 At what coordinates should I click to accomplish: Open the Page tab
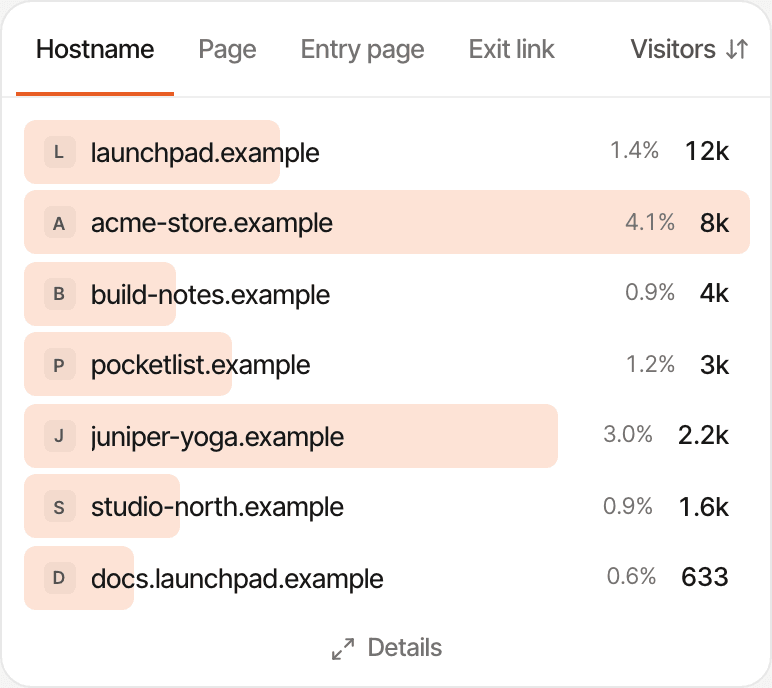pyautogui.click(x=227, y=49)
